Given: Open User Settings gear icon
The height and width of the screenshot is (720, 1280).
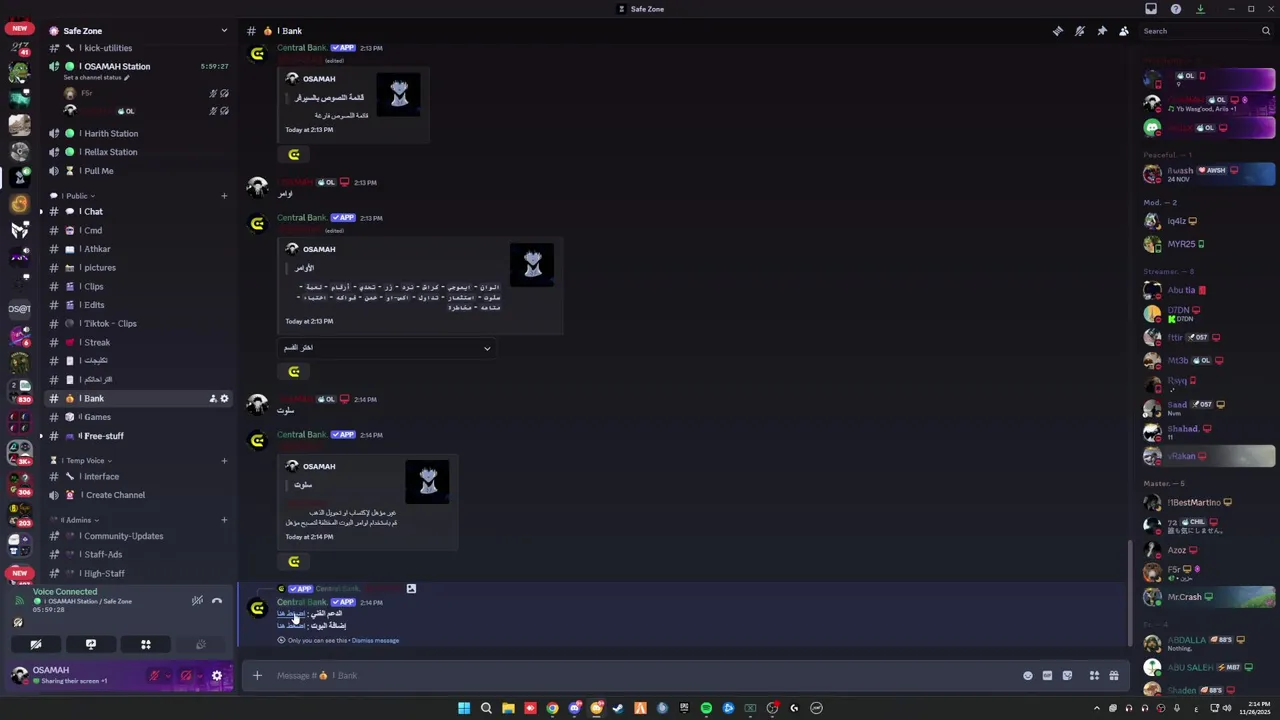Looking at the screenshot, I should point(217,676).
